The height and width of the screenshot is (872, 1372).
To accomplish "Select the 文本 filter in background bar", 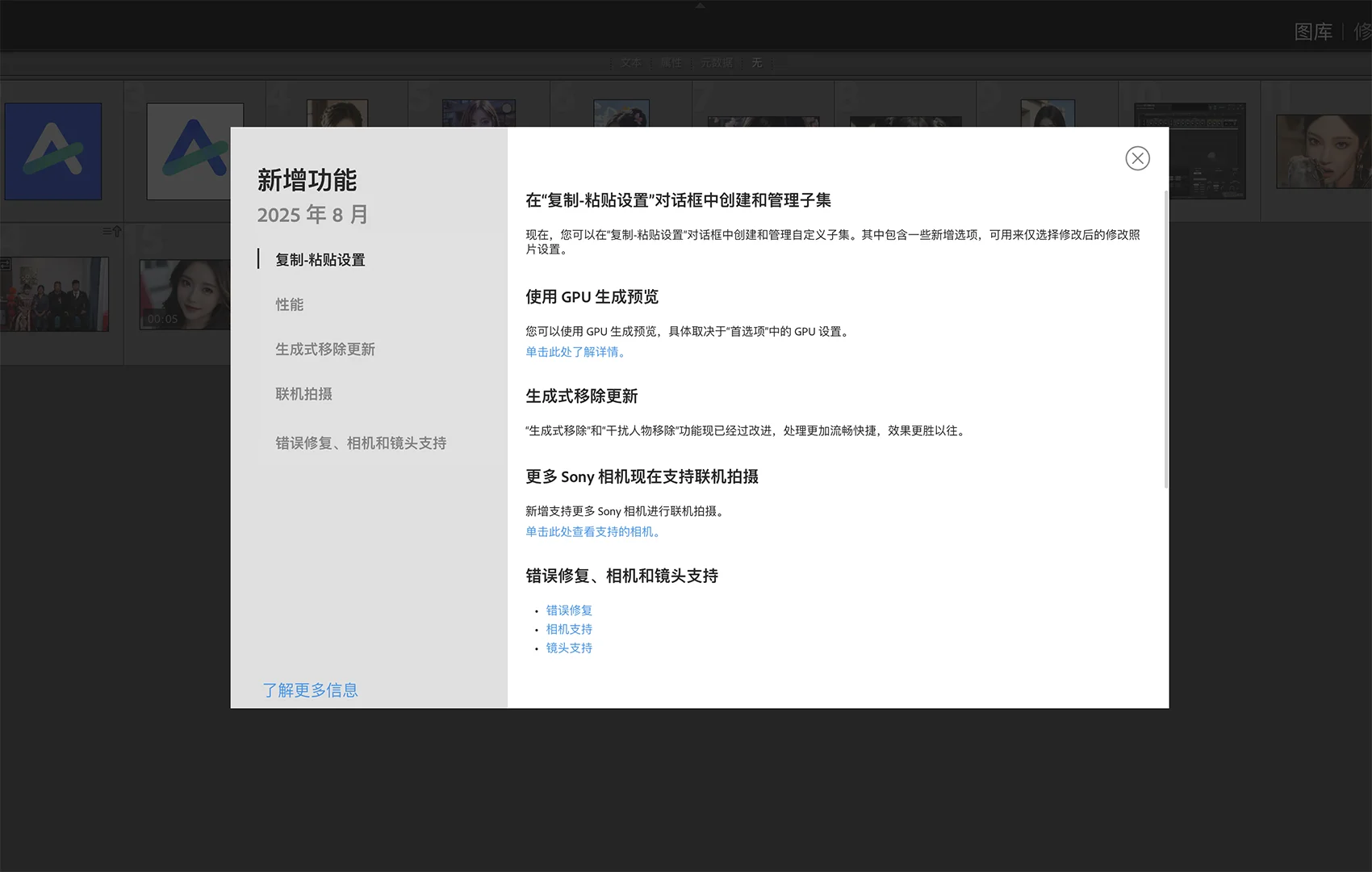I will (631, 62).
